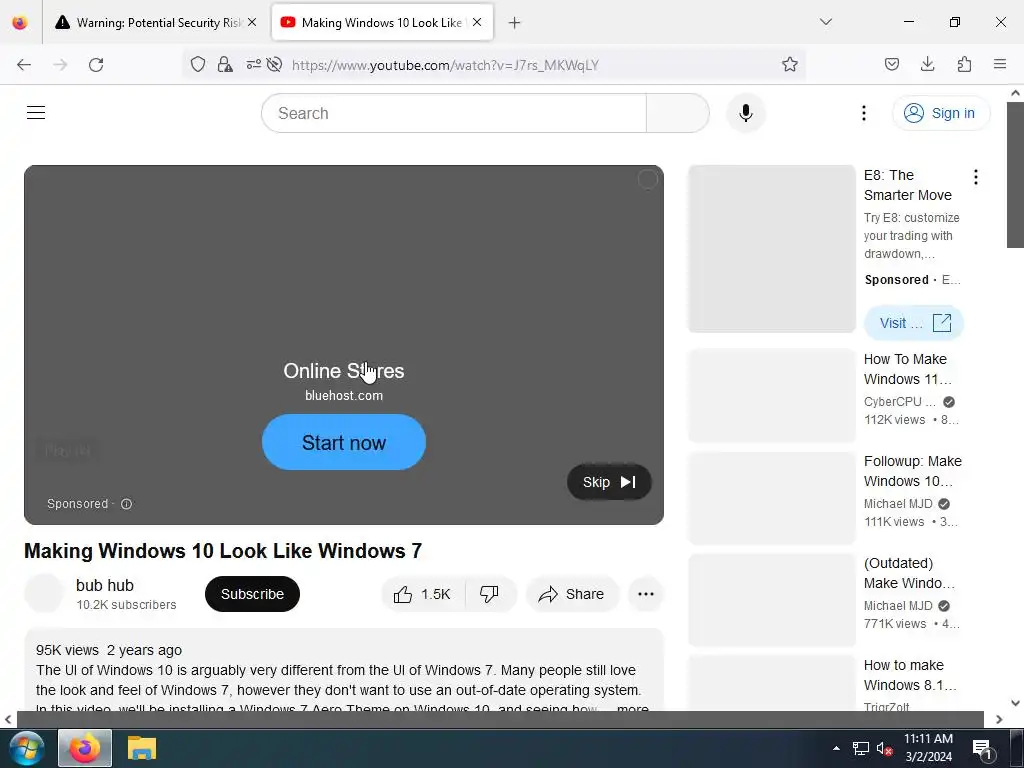Click Firefox icon in taskbar

click(85, 748)
